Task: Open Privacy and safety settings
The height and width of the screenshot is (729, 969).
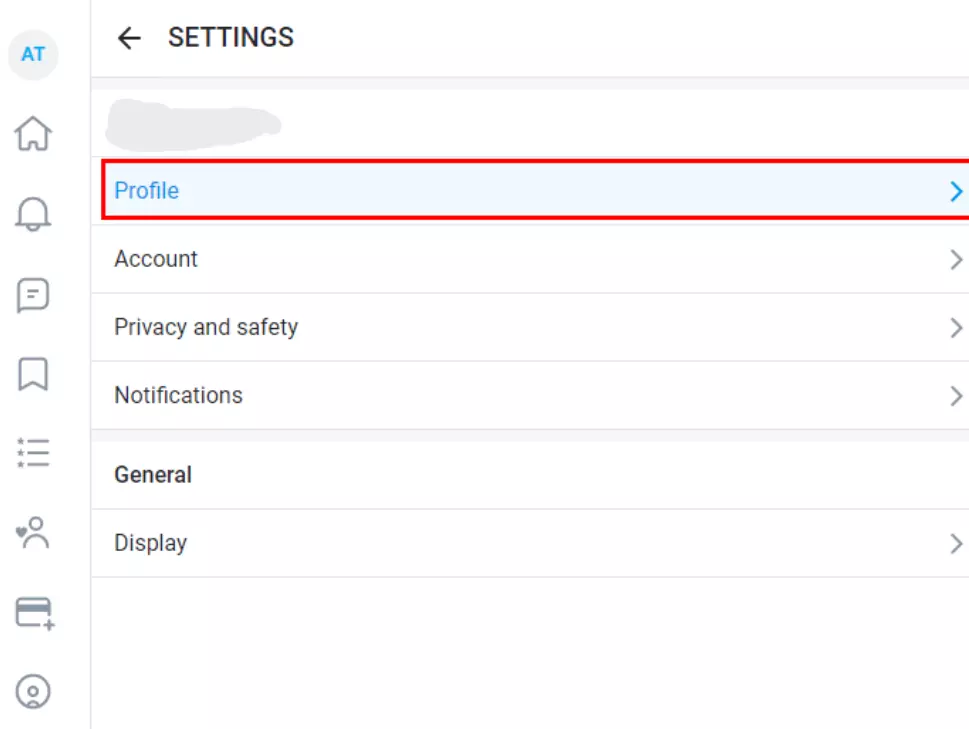Action: tap(530, 327)
